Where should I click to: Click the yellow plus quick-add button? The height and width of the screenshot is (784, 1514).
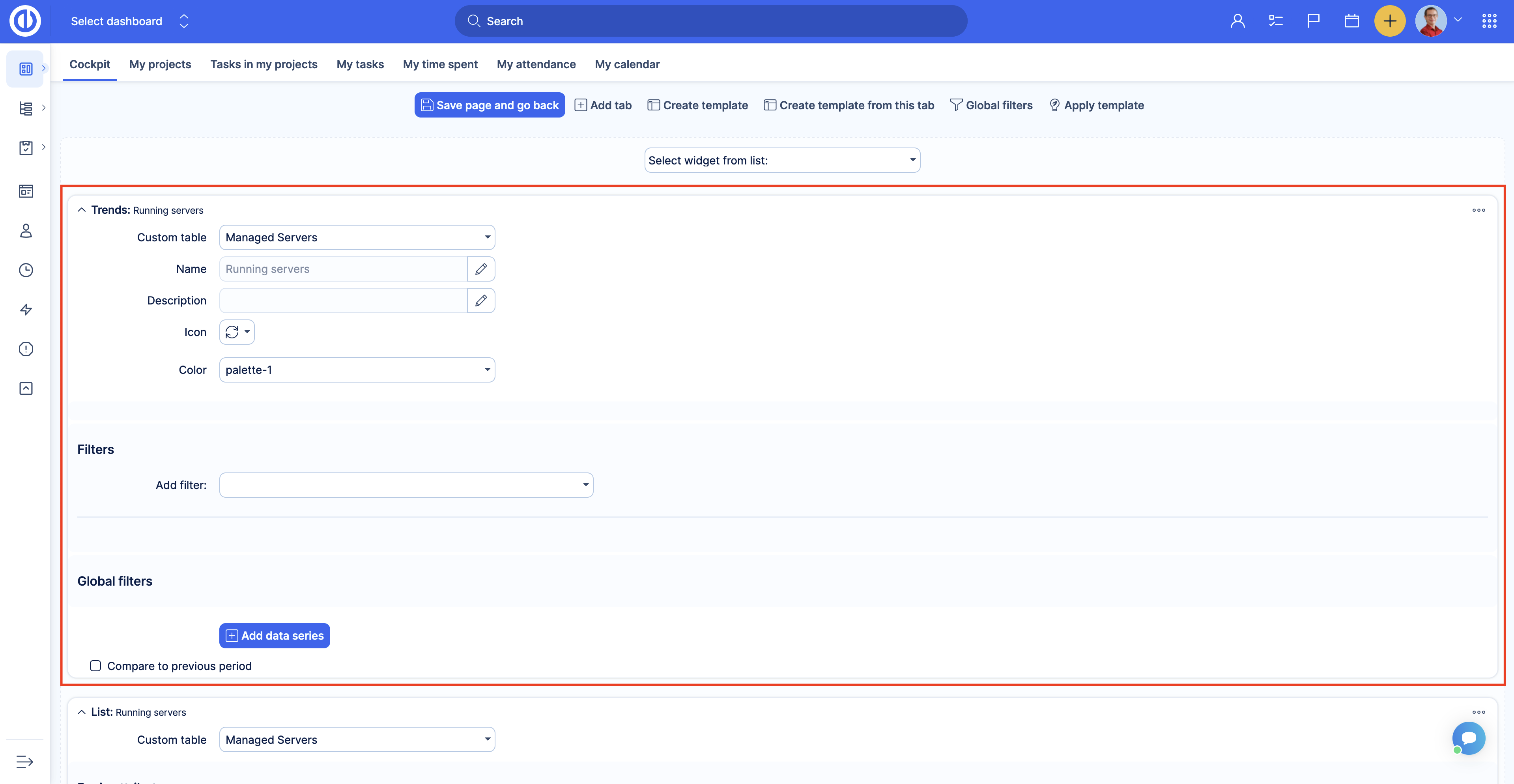tap(1389, 22)
